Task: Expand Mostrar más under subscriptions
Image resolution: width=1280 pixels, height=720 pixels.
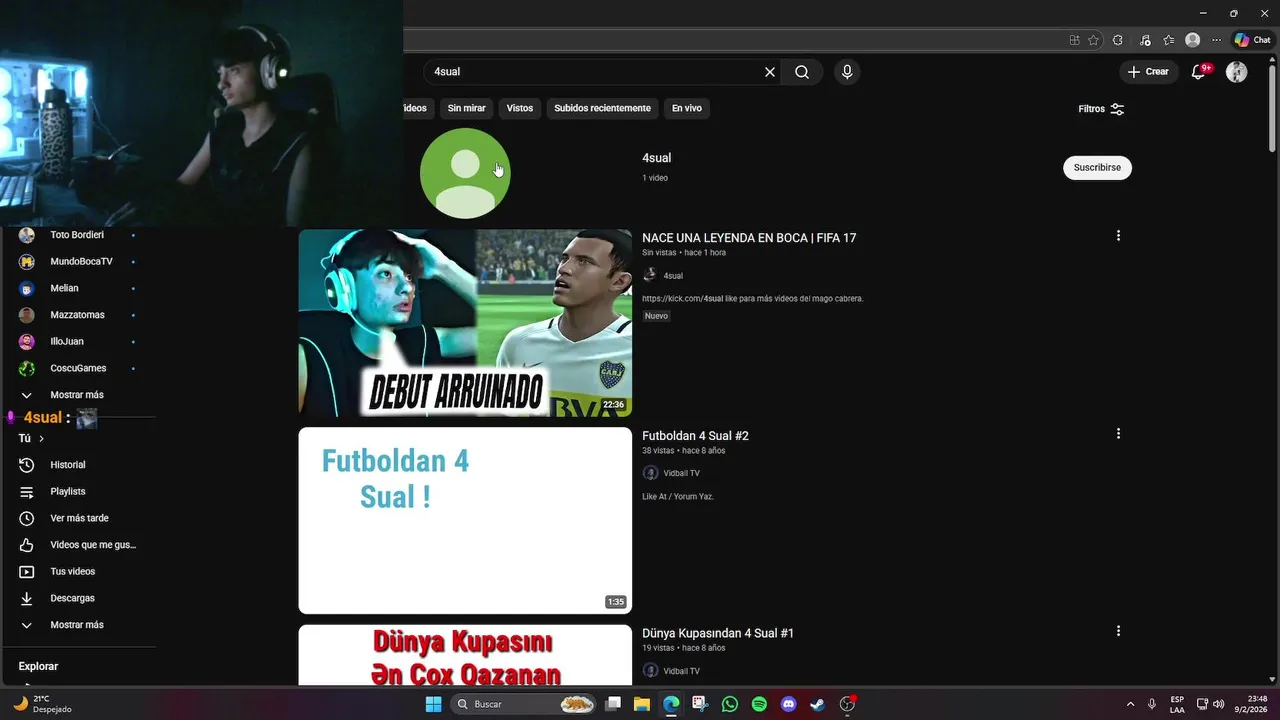Action: pyautogui.click(x=78, y=395)
